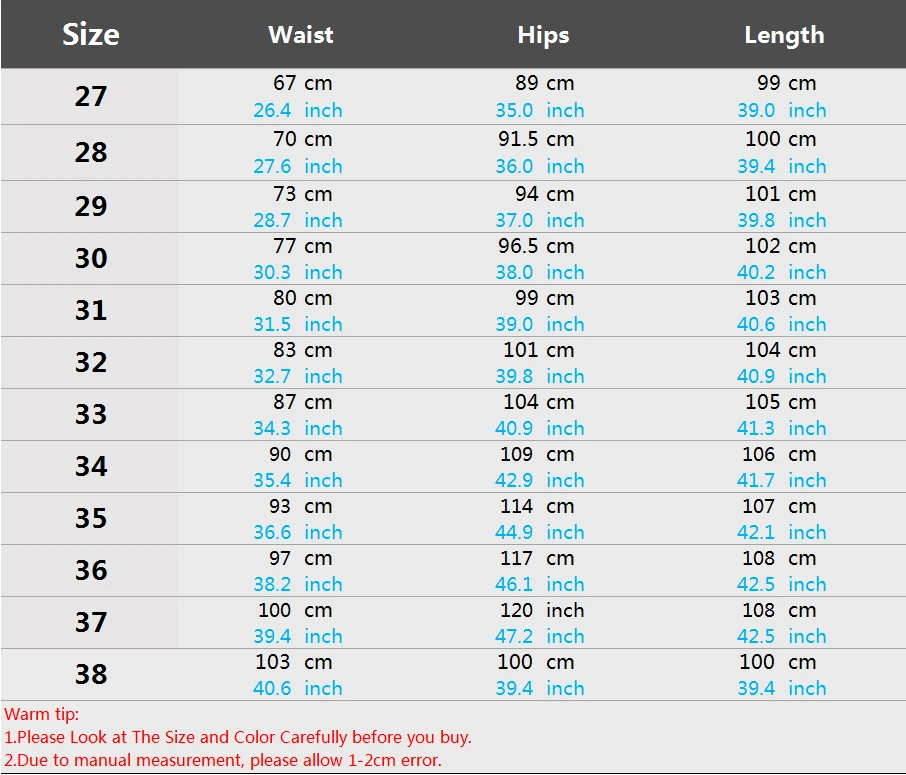Click the Length column header
906x775 pixels.
(x=784, y=35)
